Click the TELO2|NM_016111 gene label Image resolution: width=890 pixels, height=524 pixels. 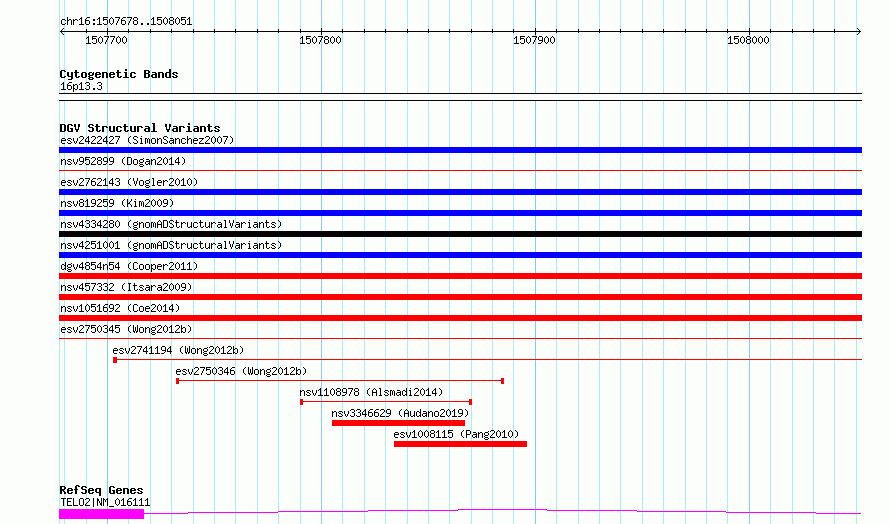105,502
